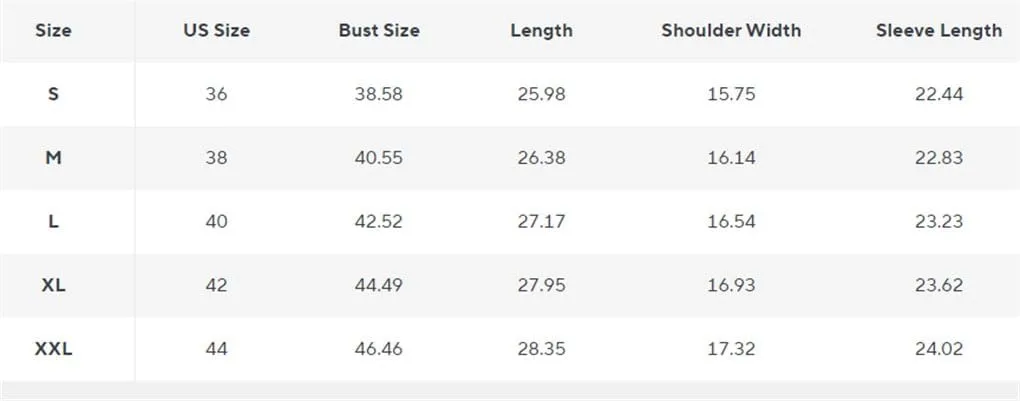The width and height of the screenshot is (1020, 401).
Task: Click the XL size row label
Action: coord(53,285)
